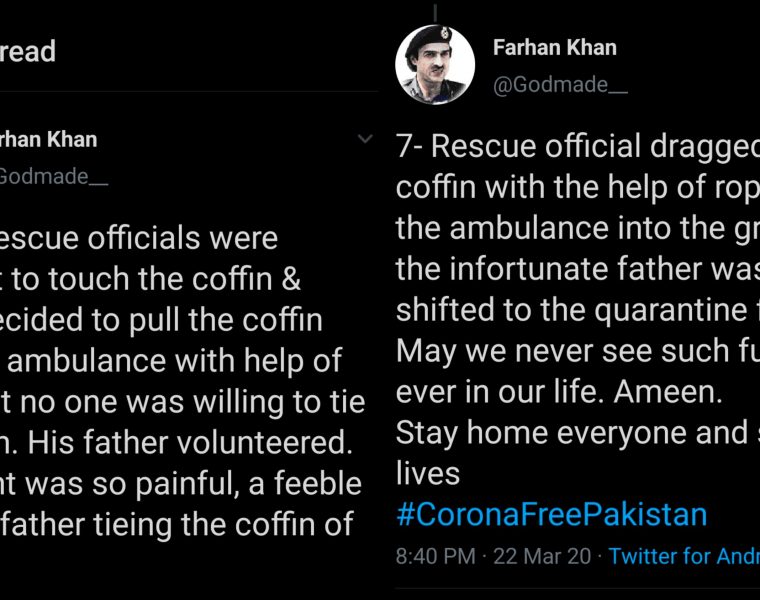The height and width of the screenshot is (600, 760).
Task: Click the partially cut-off 'rhan Khan' author name
Action: [x=48, y=139]
